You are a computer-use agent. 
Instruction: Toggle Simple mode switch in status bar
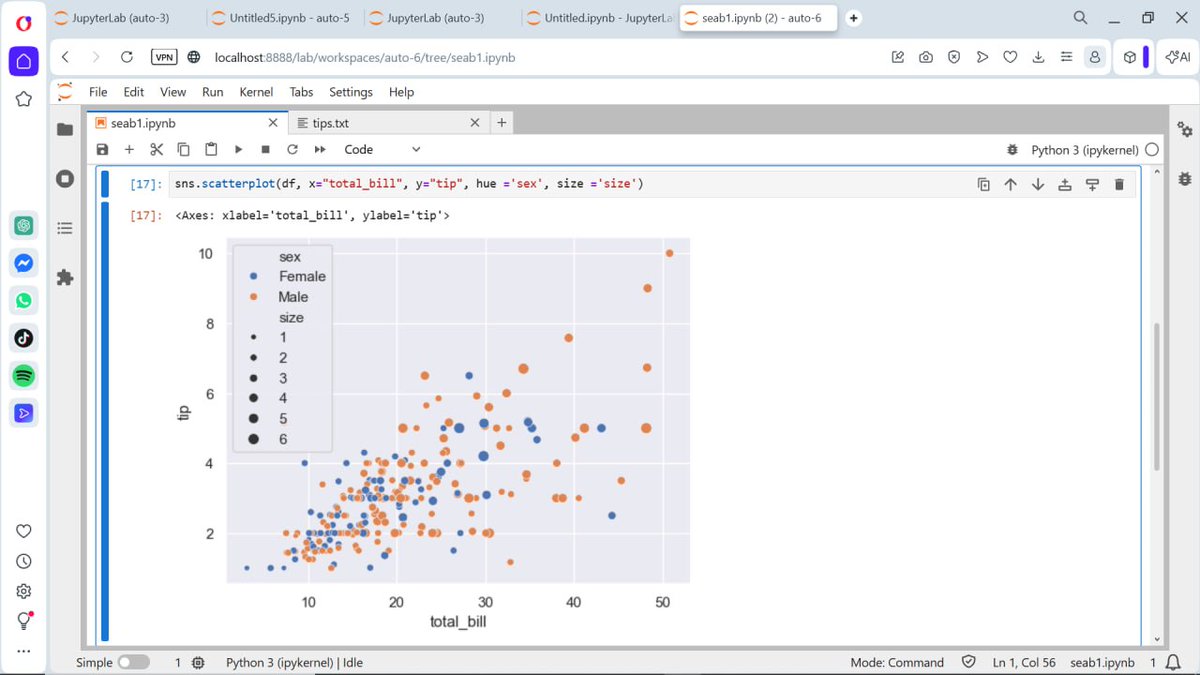click(133, 662)
